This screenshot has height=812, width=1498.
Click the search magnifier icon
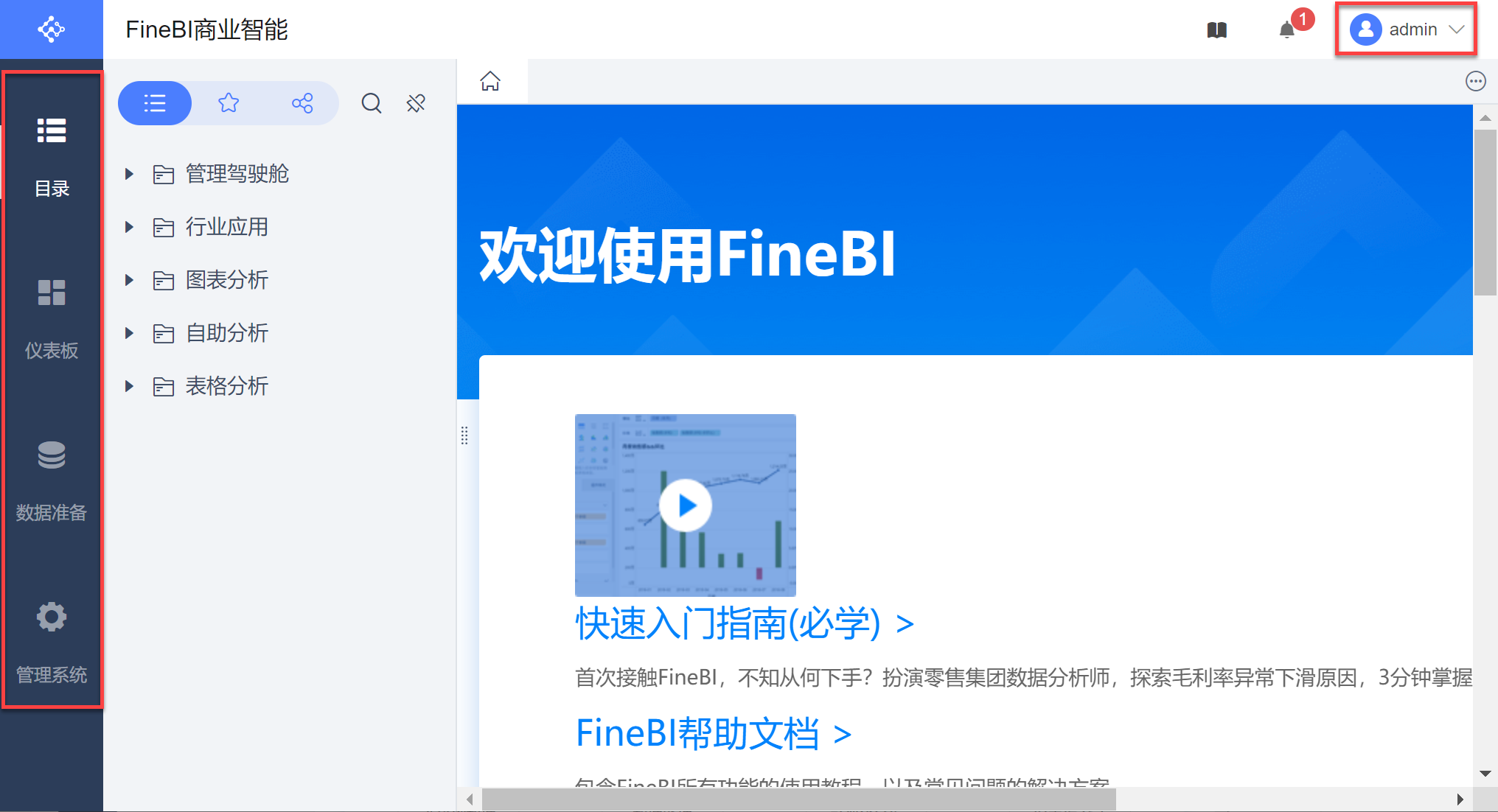(x=372, y=103)
